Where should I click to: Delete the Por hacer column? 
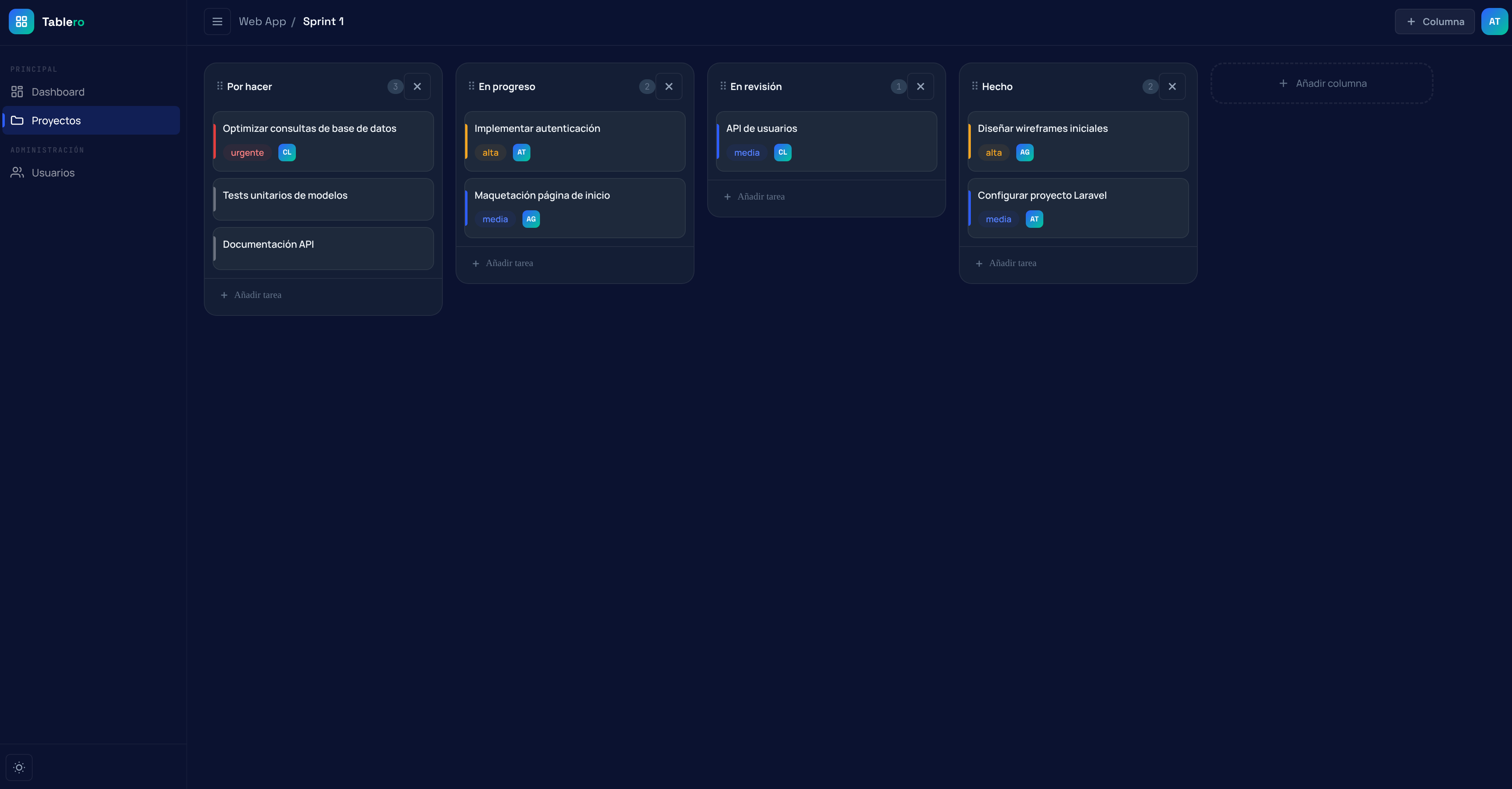click(x=417, y=86)
